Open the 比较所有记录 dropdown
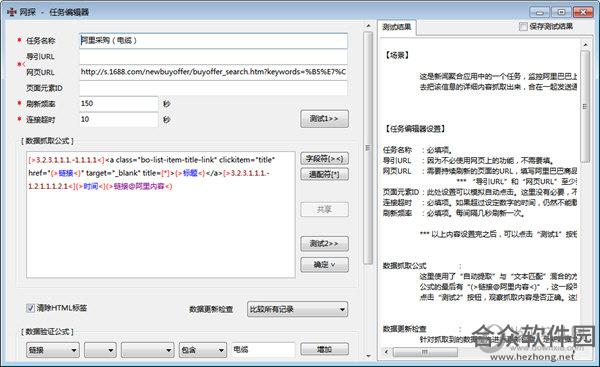The width and height of the screenshot is (600, 367). (x=297, y=309)
